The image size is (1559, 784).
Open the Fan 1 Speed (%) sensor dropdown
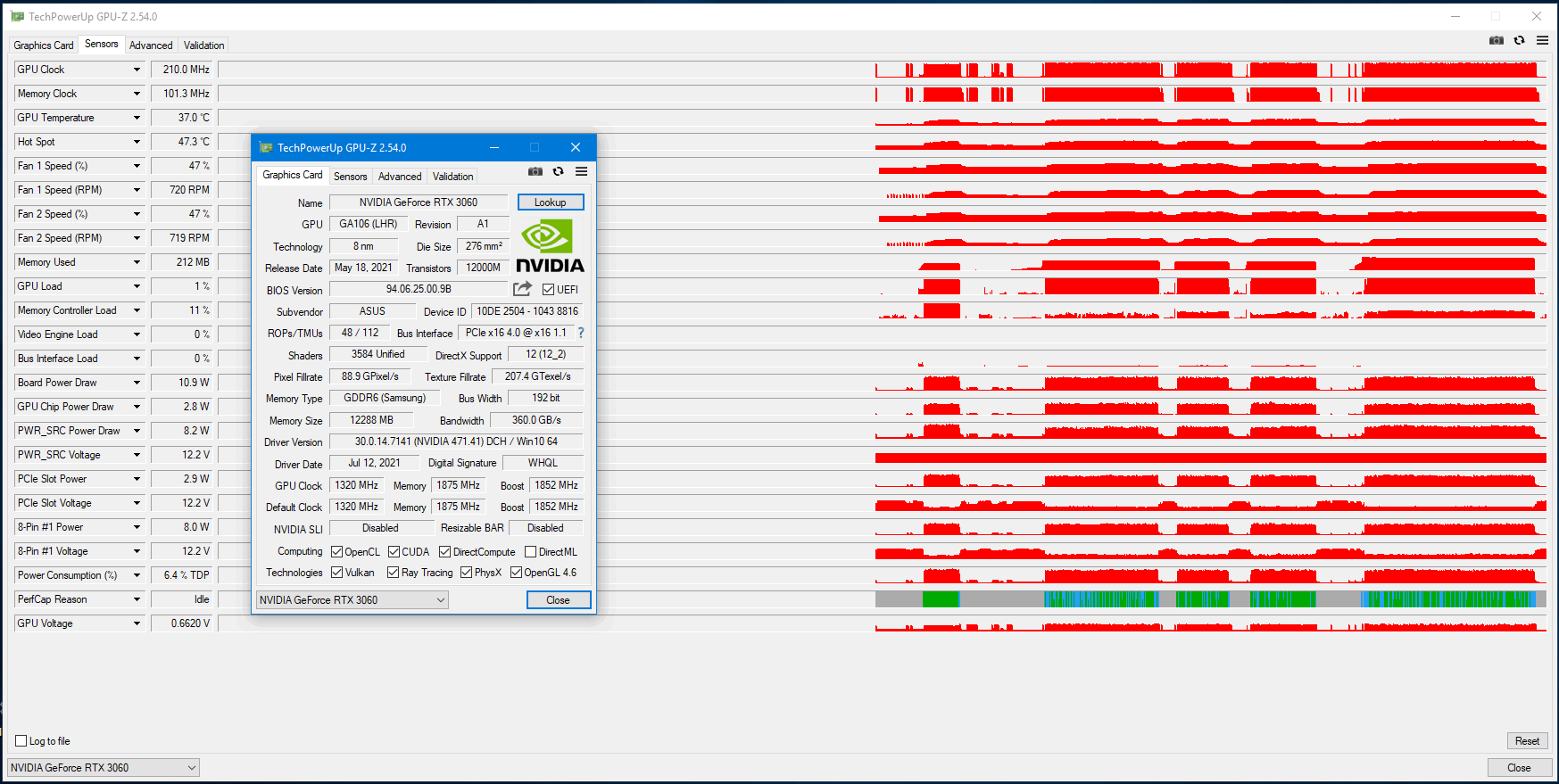pos(137,166)
